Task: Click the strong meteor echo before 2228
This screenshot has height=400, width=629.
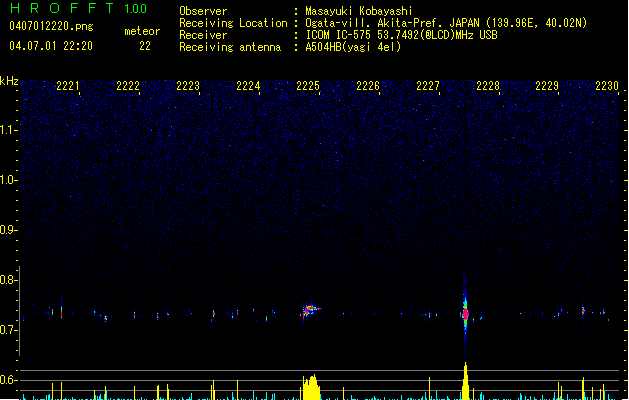Action: click(x=465, y=314)
